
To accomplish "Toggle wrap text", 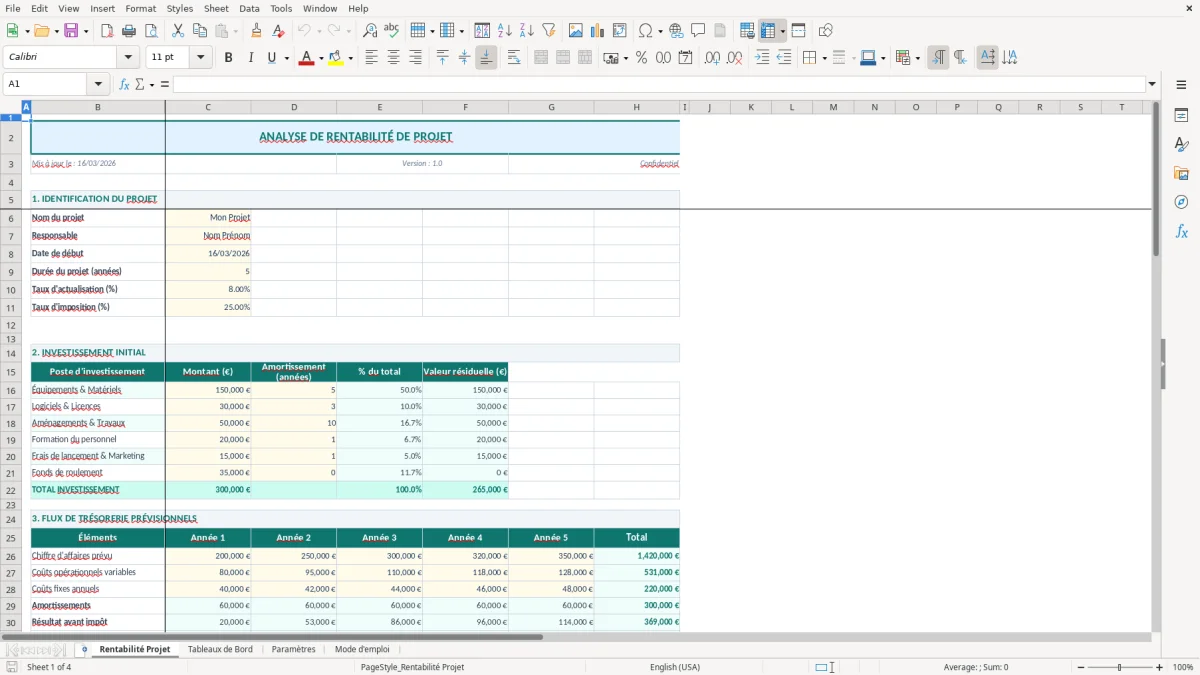I will tap(514, 58).
